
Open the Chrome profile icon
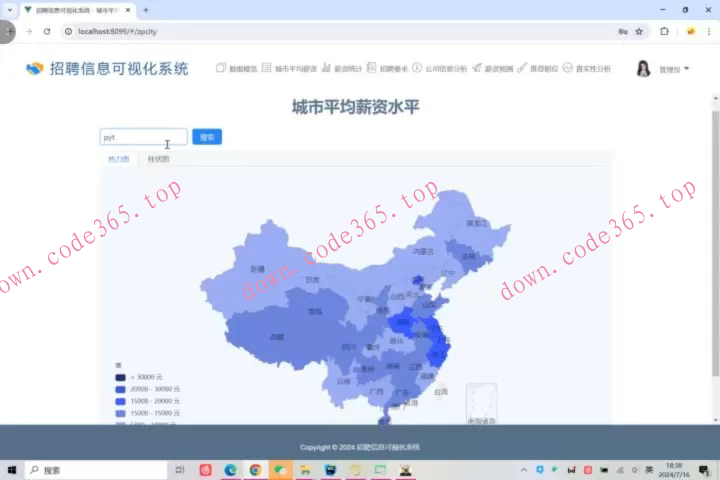[691, 31]
